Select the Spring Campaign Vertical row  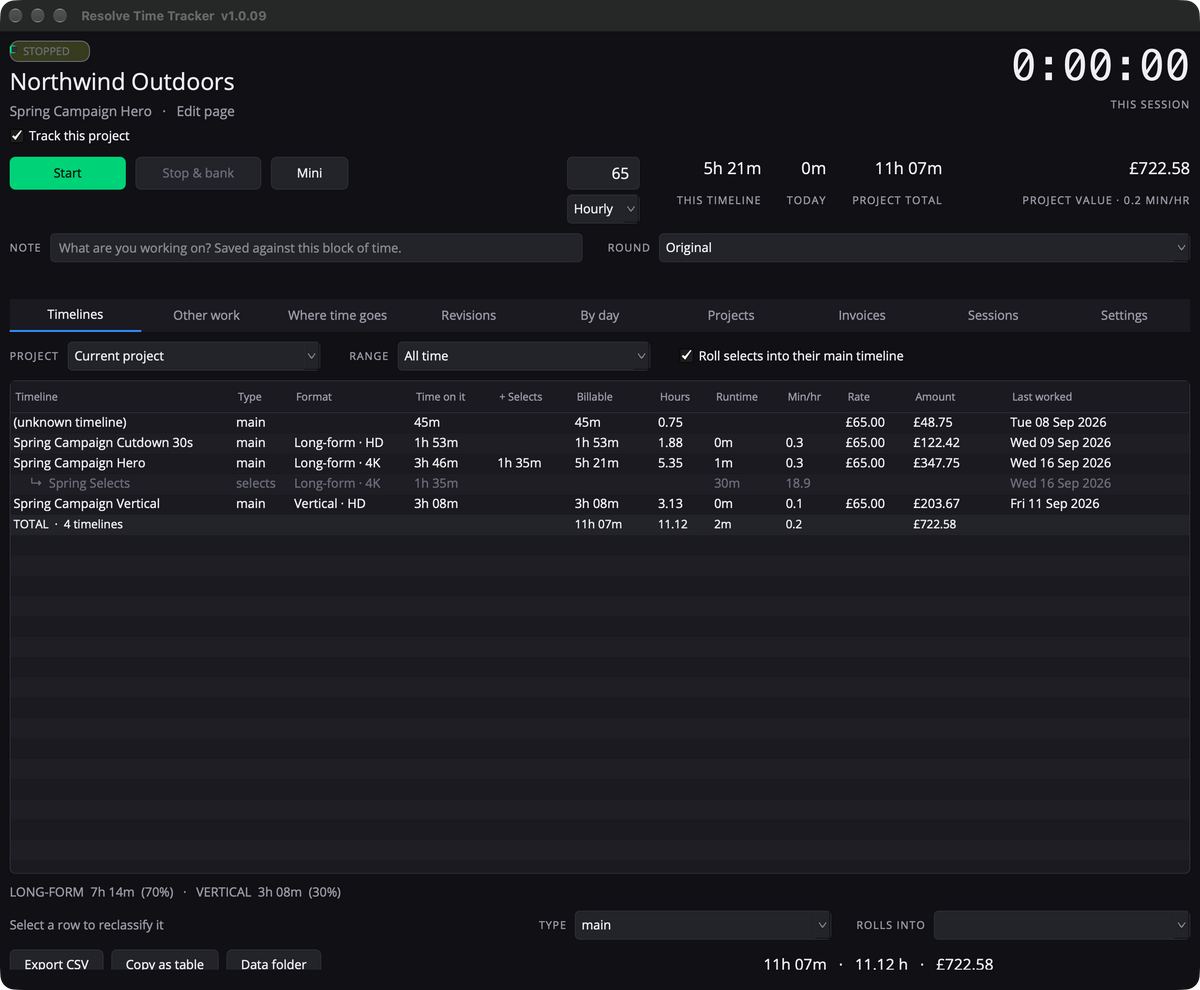(x=599, y=503)
